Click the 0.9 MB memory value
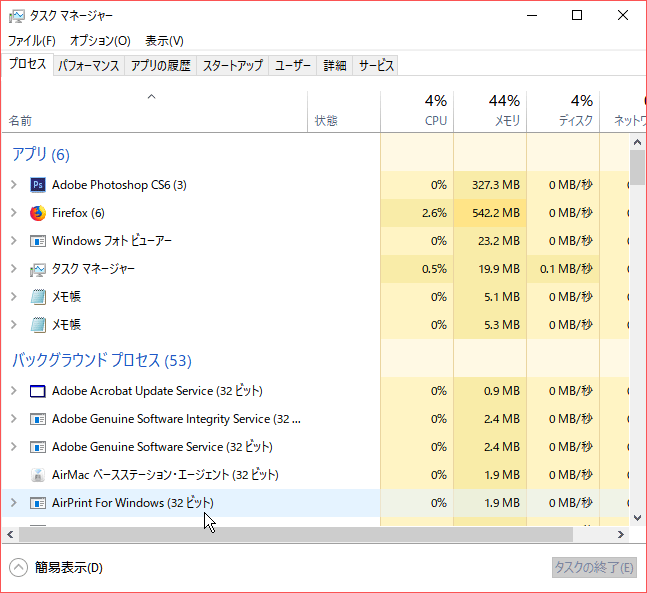647x593 pixels. [x=502, y=391]
